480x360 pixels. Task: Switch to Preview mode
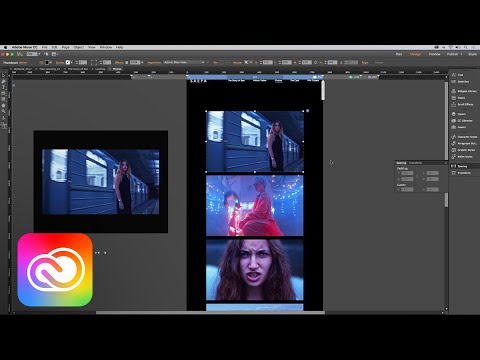434,54
